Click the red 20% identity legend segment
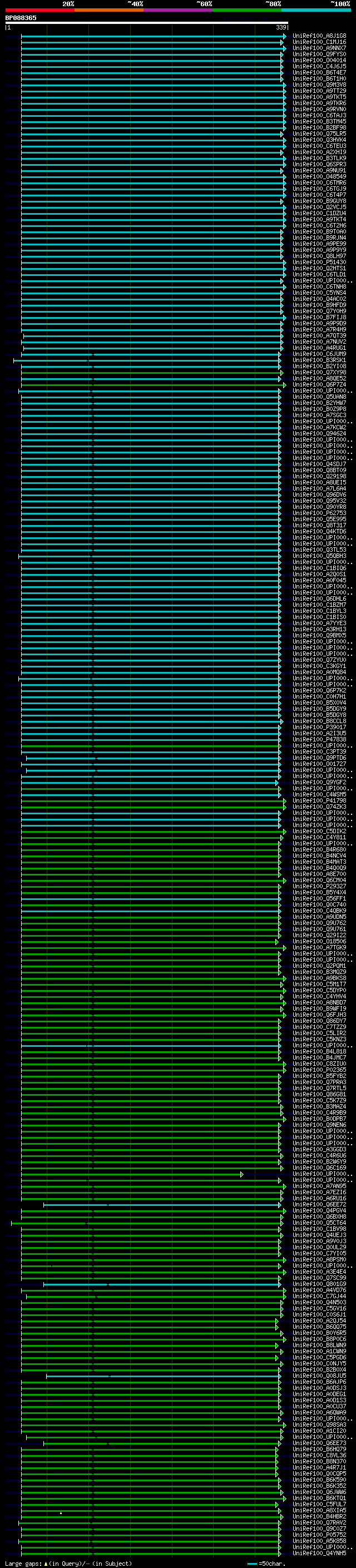The width and height of the screenshot is (356, 1568). pos(39,10)
